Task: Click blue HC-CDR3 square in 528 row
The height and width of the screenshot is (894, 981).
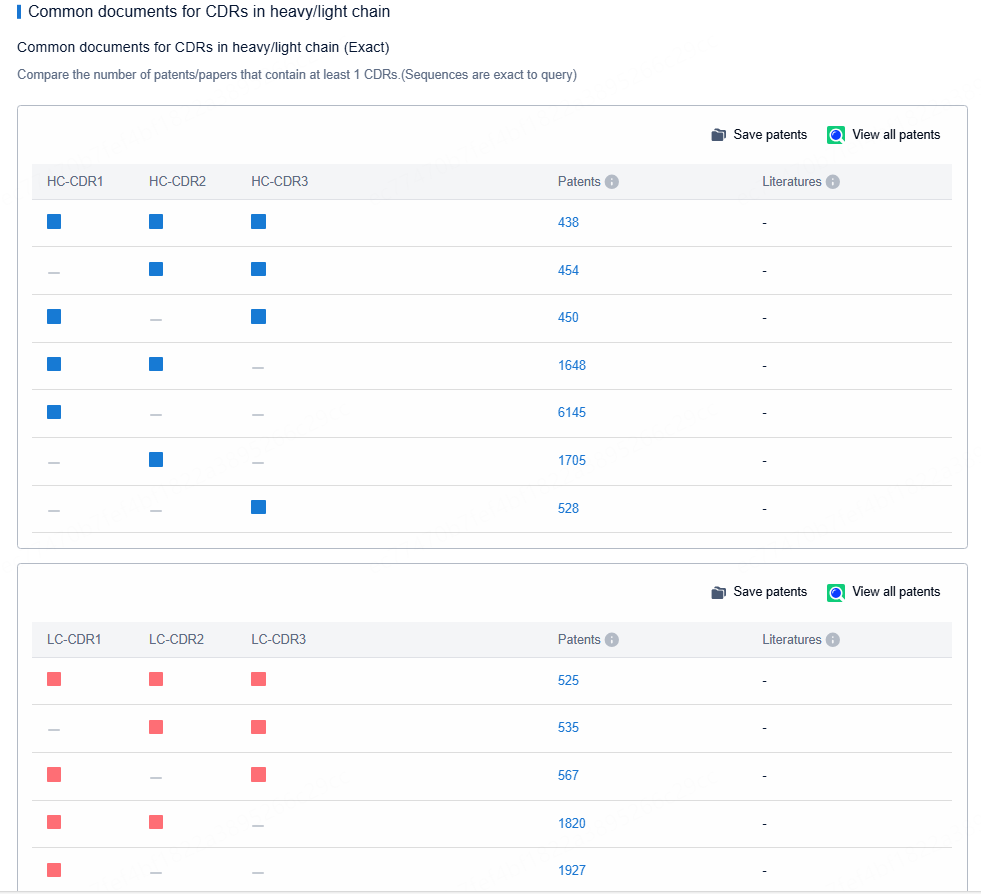Action: tap(258, 507)
